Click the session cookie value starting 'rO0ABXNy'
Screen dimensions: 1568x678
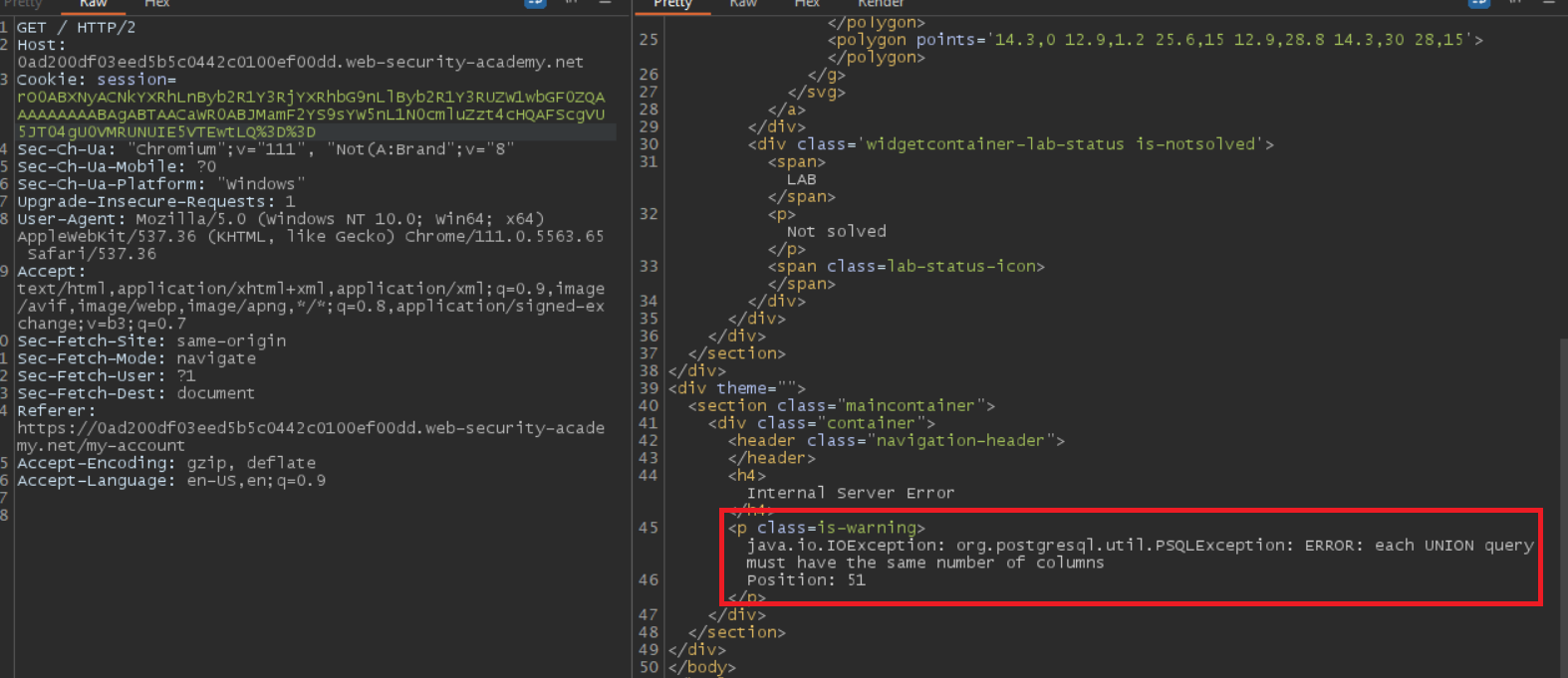point(311,114)
